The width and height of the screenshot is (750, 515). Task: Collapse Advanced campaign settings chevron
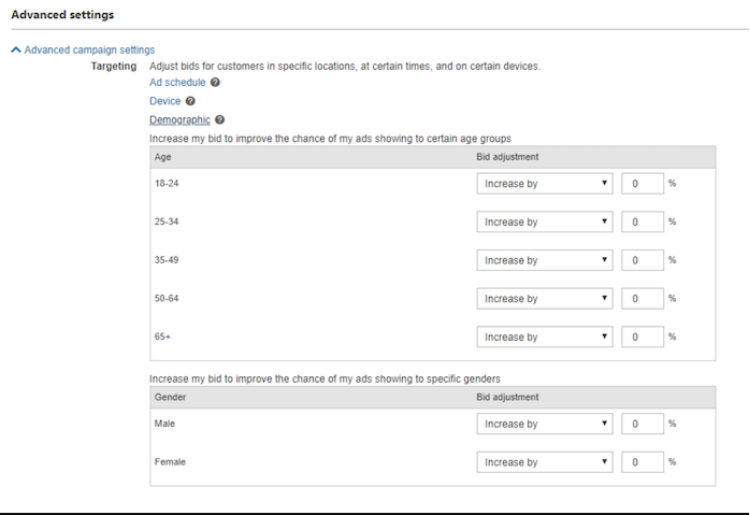pyautogui.click(x=16, y=50)
